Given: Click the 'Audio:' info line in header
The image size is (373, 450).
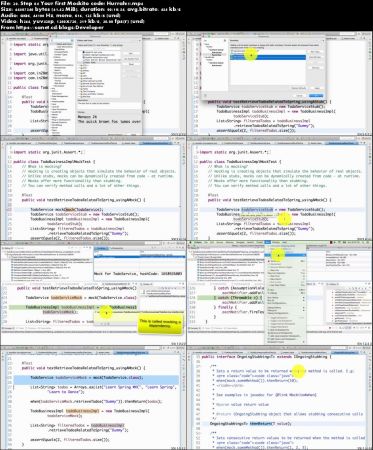Looking at the screenshot, I should pyautogui.click(x=61, y=15).
